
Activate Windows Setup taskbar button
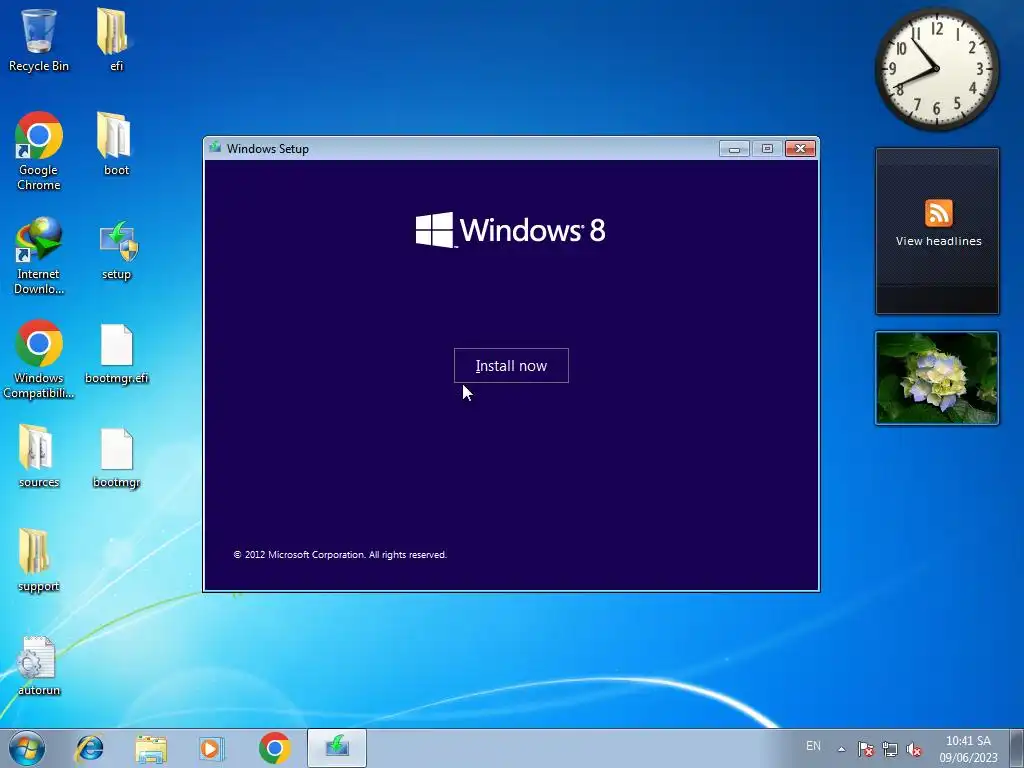click(337, 748)
